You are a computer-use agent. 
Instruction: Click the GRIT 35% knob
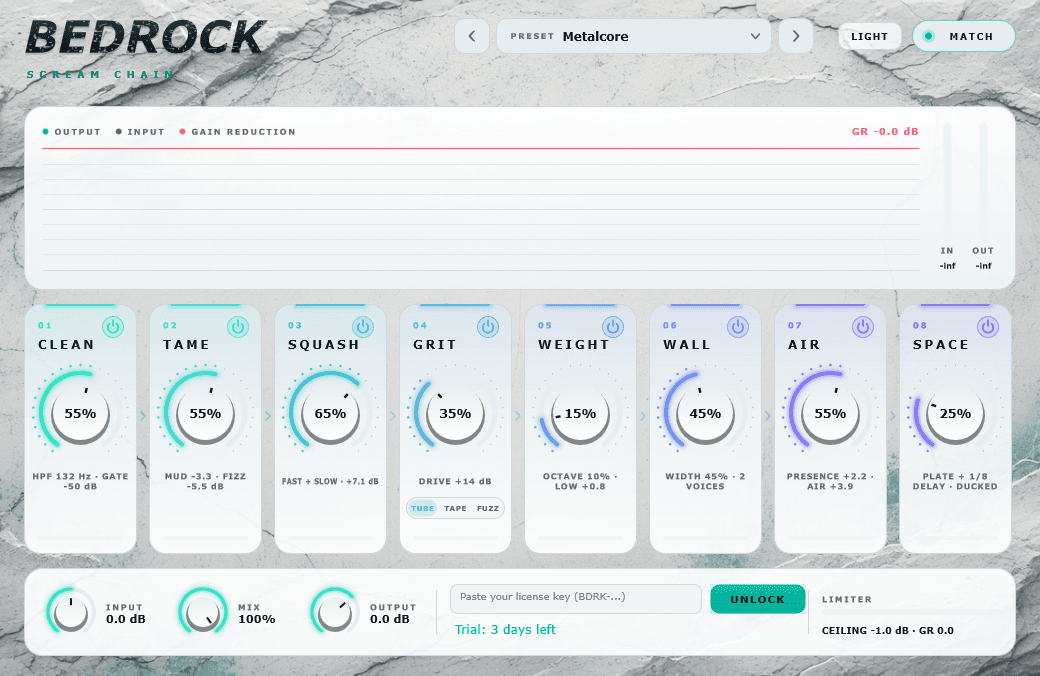pyautogui.click(x=455, y=414)
